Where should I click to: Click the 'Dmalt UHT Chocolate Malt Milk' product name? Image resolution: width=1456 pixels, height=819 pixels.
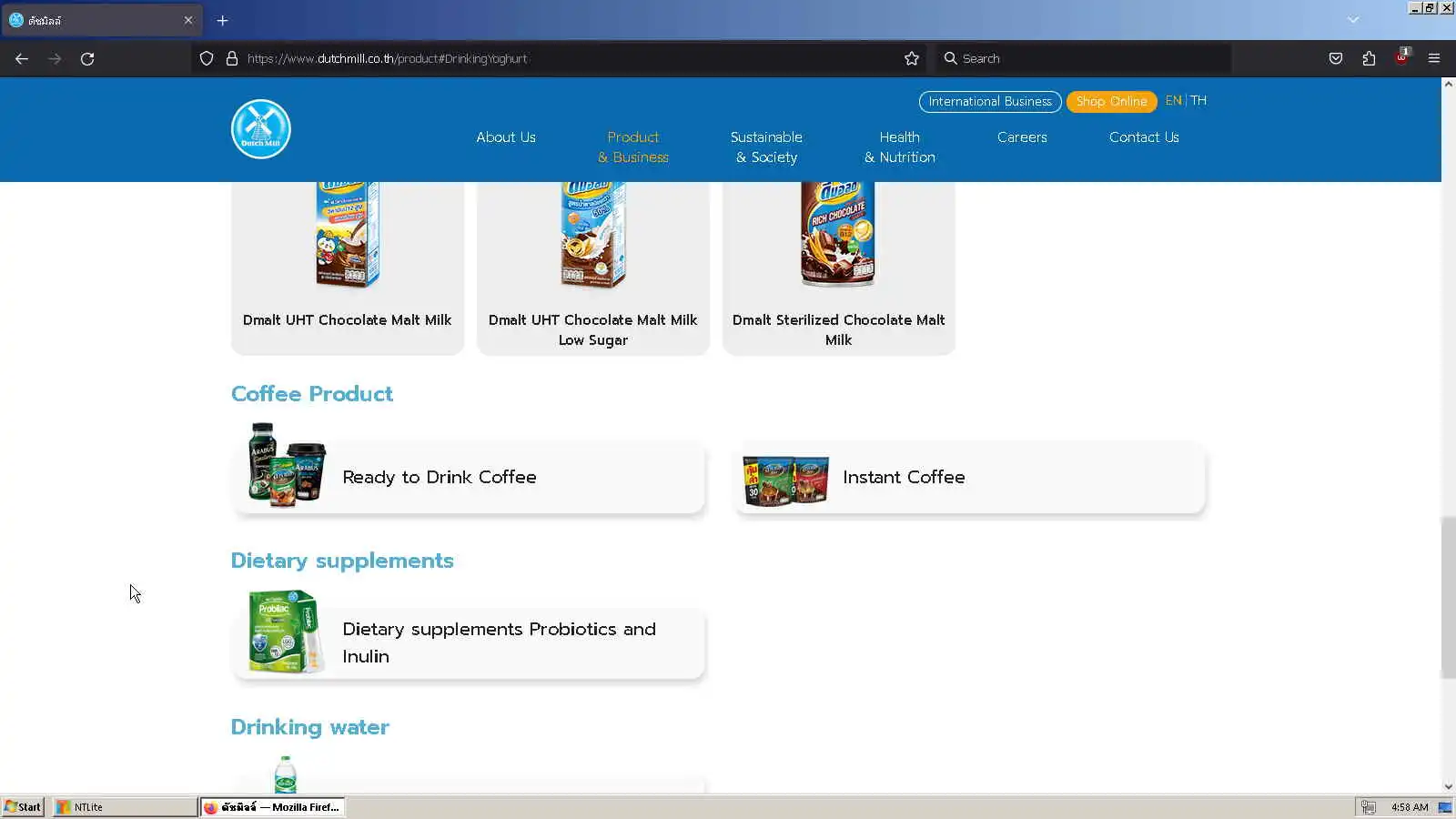coord(348,320)
